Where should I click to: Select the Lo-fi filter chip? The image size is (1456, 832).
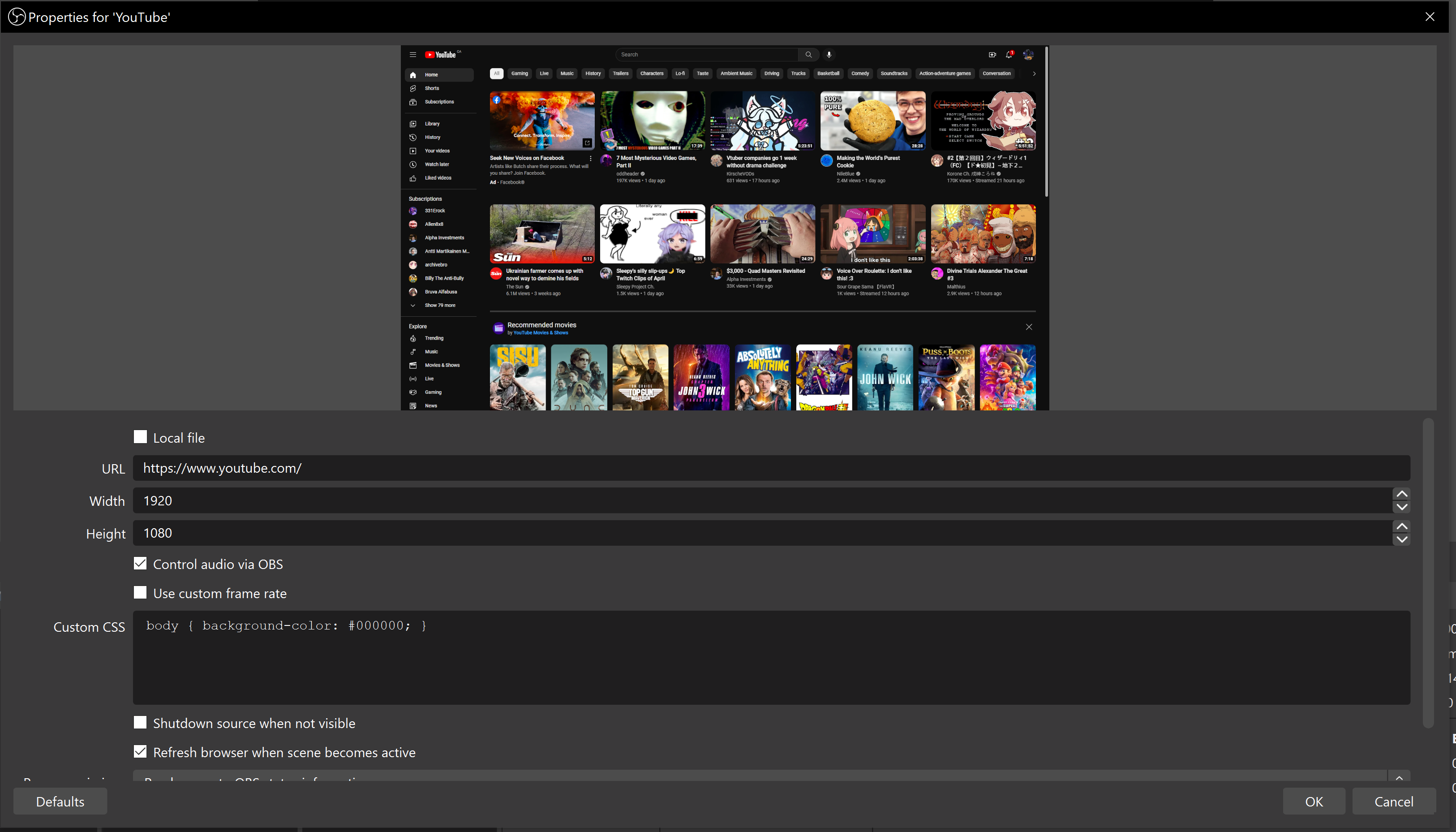680,74
